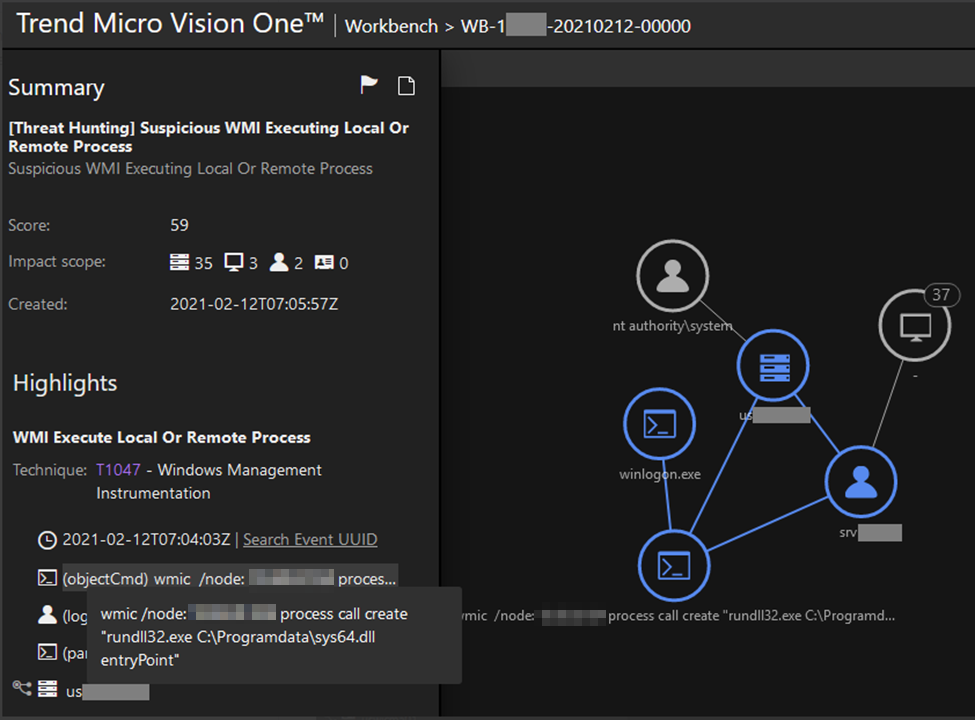This screenshot has width=975, height=720.
Task: Click the 37 count badge on desktop node
Action: [940, 294]
